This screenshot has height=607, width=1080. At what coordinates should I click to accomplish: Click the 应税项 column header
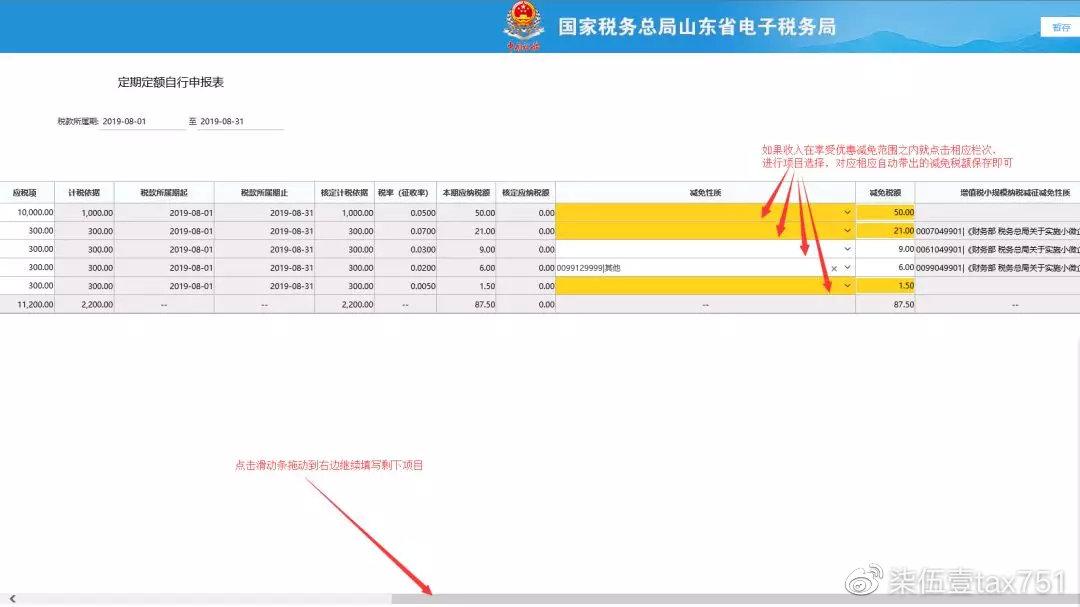pyautogui.click(x=25, y=193)
